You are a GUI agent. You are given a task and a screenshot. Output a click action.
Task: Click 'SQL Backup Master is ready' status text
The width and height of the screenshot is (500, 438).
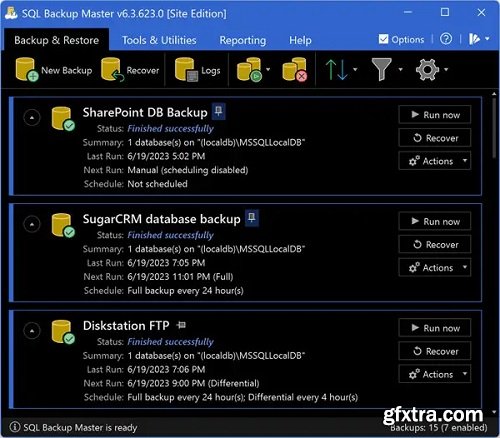tap(80, 428)
